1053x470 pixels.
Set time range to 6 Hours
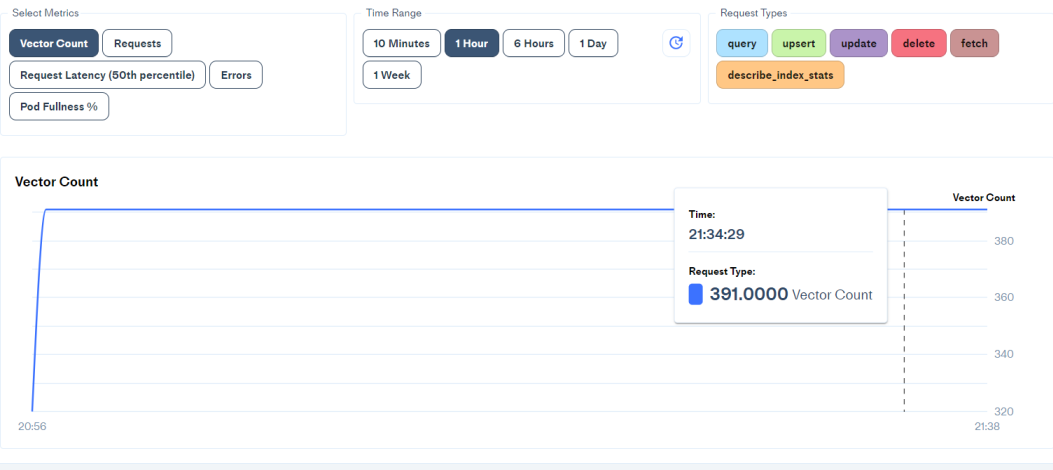coord(534,43)
